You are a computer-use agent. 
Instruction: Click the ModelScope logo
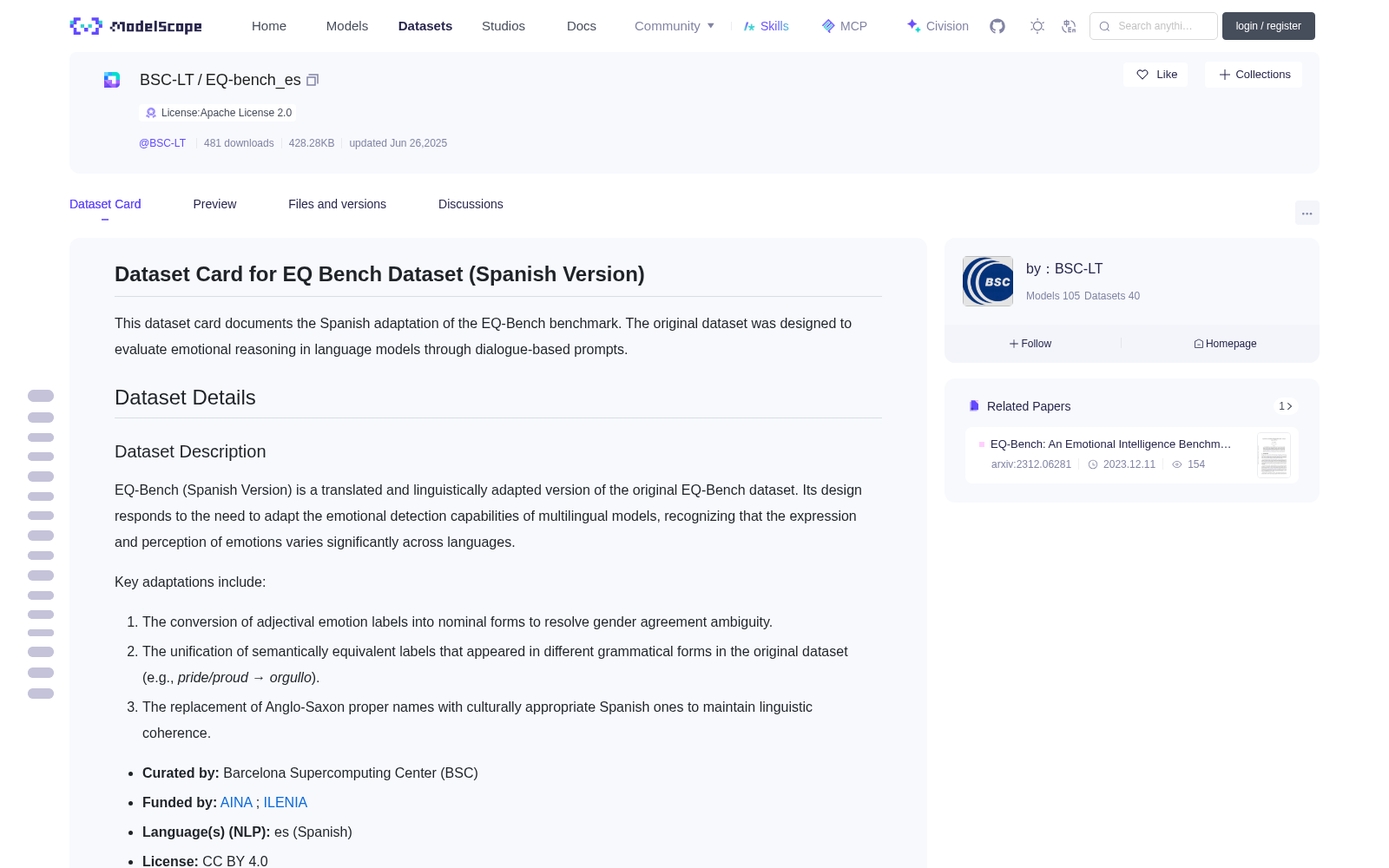coord(136,26)
